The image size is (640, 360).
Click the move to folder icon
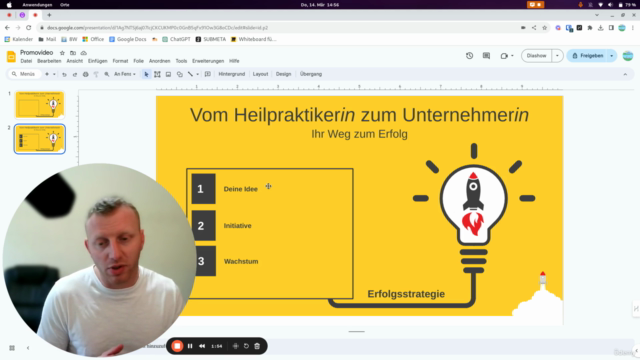(73, 53)
